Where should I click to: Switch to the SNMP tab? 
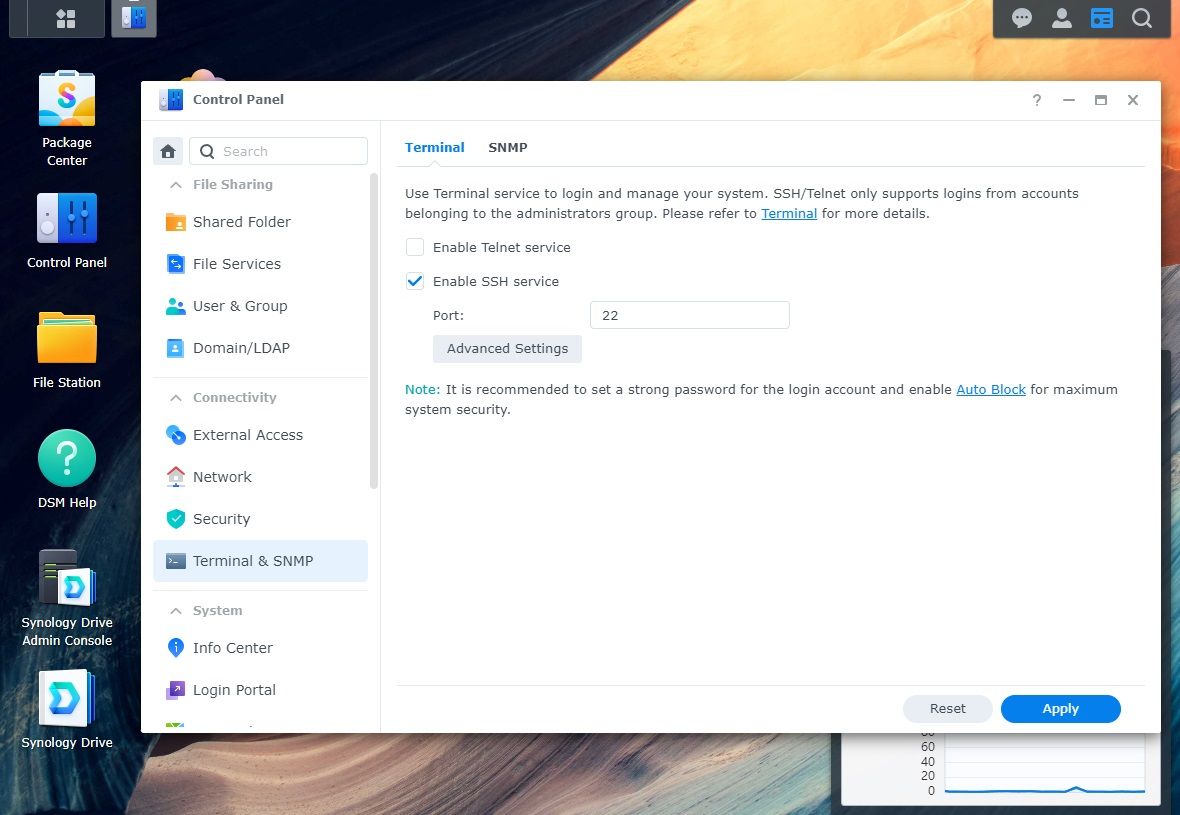click(508, 147)
